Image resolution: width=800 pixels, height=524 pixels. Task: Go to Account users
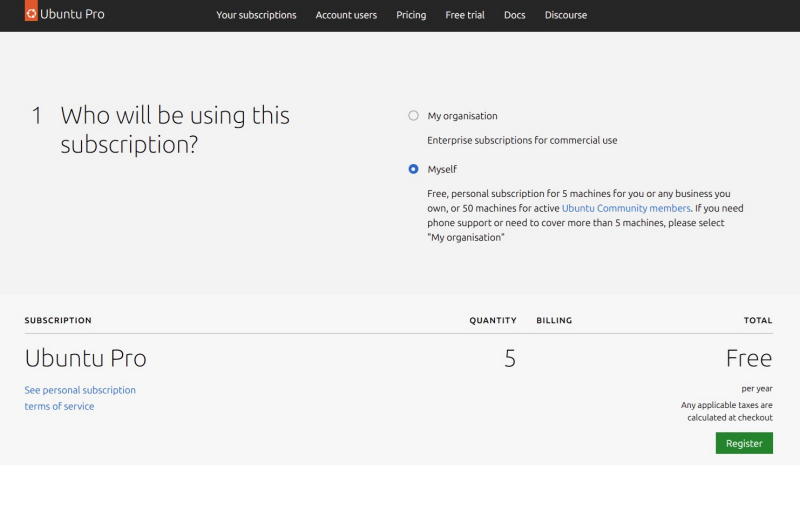tap(346, 15)
